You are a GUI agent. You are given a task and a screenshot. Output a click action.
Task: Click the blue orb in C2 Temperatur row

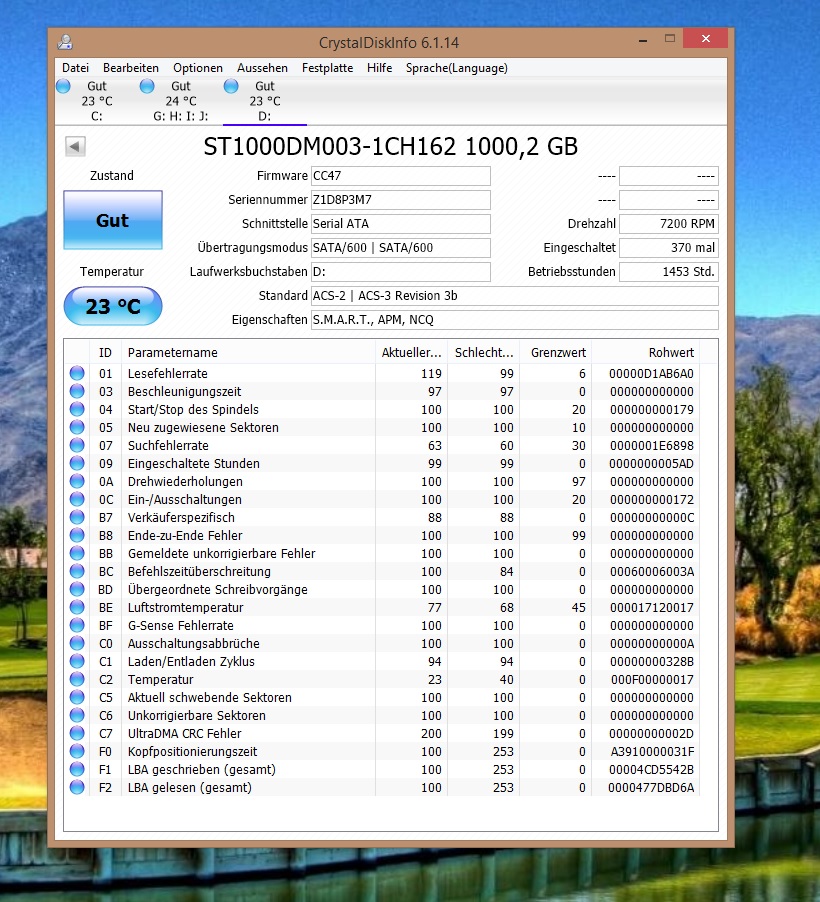click(77, 679)
